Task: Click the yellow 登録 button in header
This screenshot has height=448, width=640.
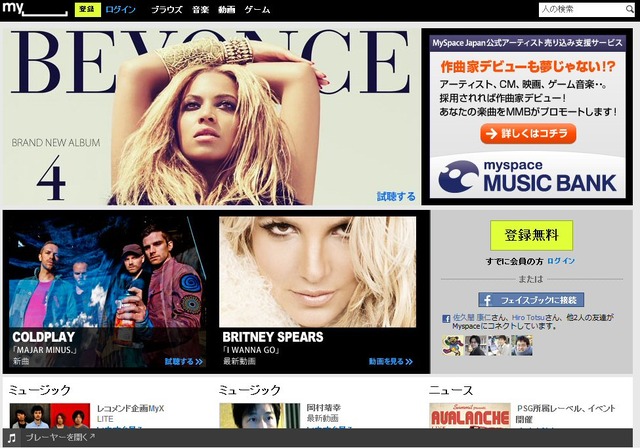Action: (88, 10)
